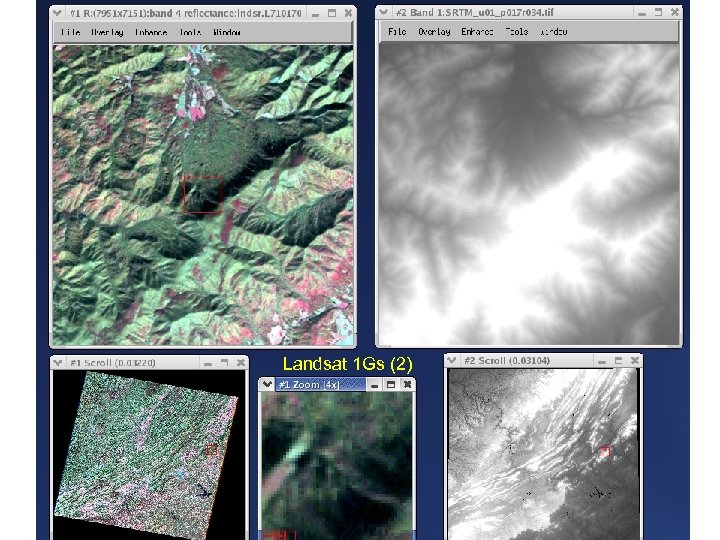Image resolution: width=720 pixels, height=540 pixels.
Task: Open Overlay menu in window #1
Action: pyautogui.click(x=107, y=32)
